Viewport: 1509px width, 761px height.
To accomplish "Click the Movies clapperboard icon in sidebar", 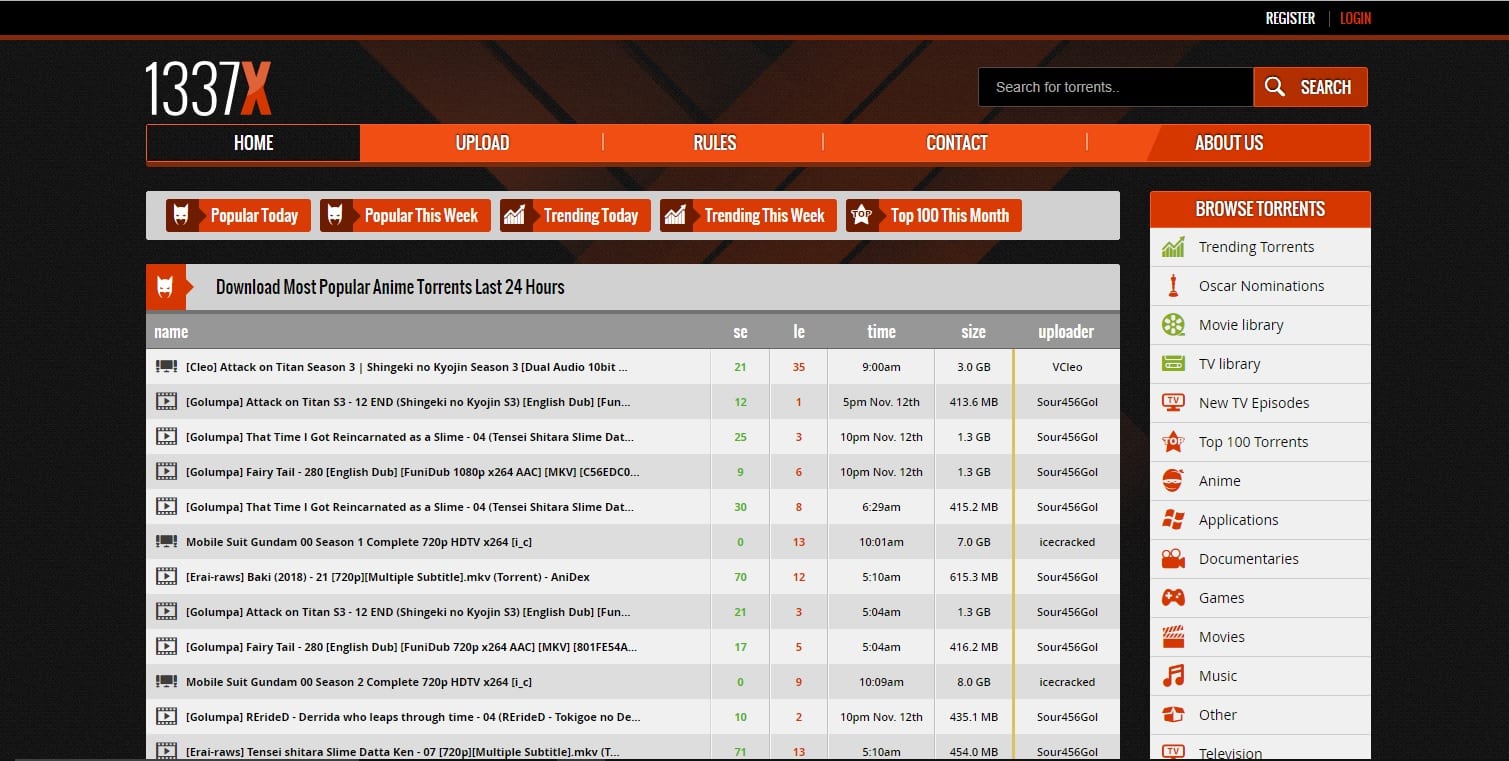I will click(x=1173, y=637).
